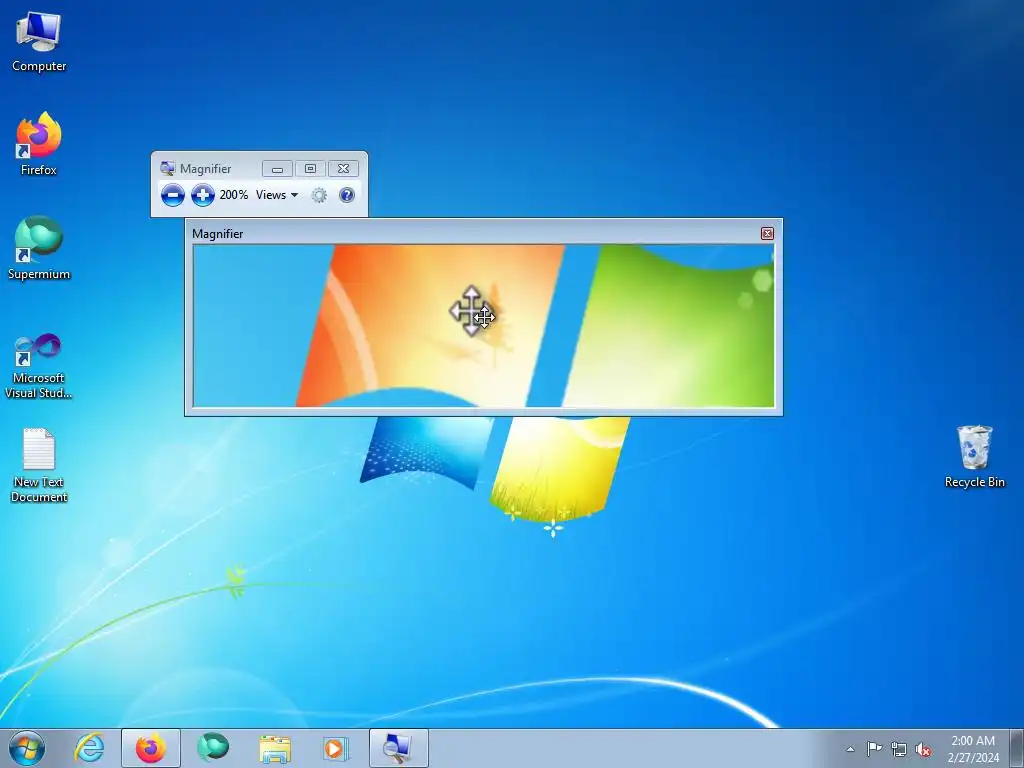Select the Recycle Bin desktop icon
The image size is (1024, 768).
pos(974,456)
